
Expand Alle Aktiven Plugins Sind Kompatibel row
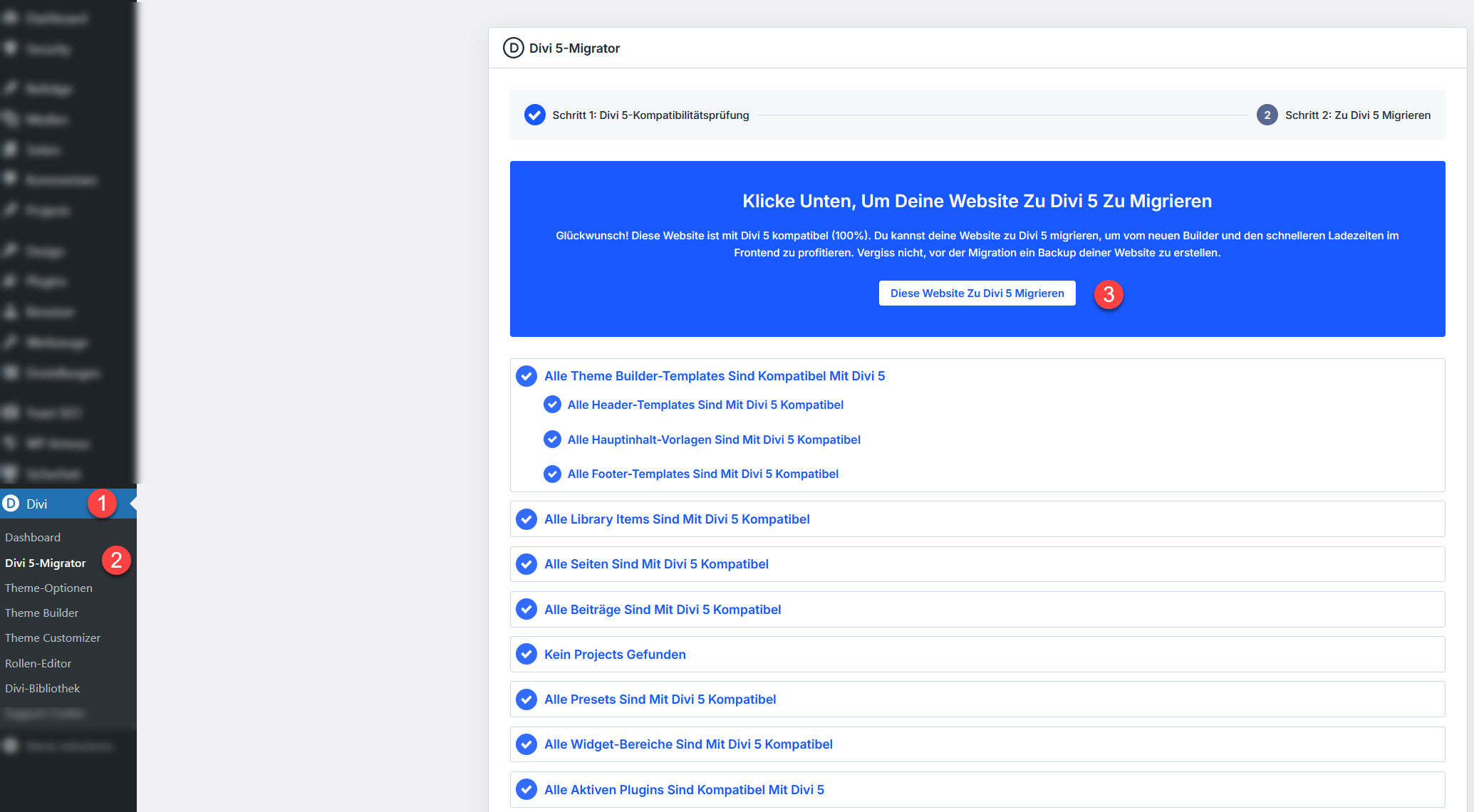tap(977, 789)
